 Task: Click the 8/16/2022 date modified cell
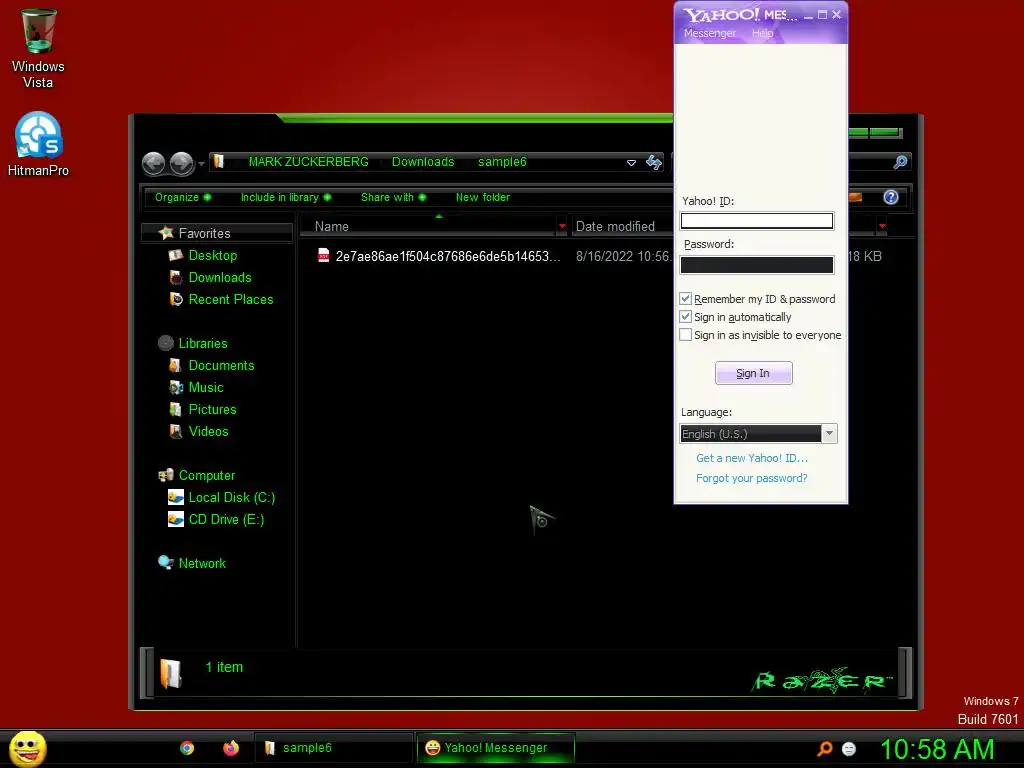click(623, 256)
